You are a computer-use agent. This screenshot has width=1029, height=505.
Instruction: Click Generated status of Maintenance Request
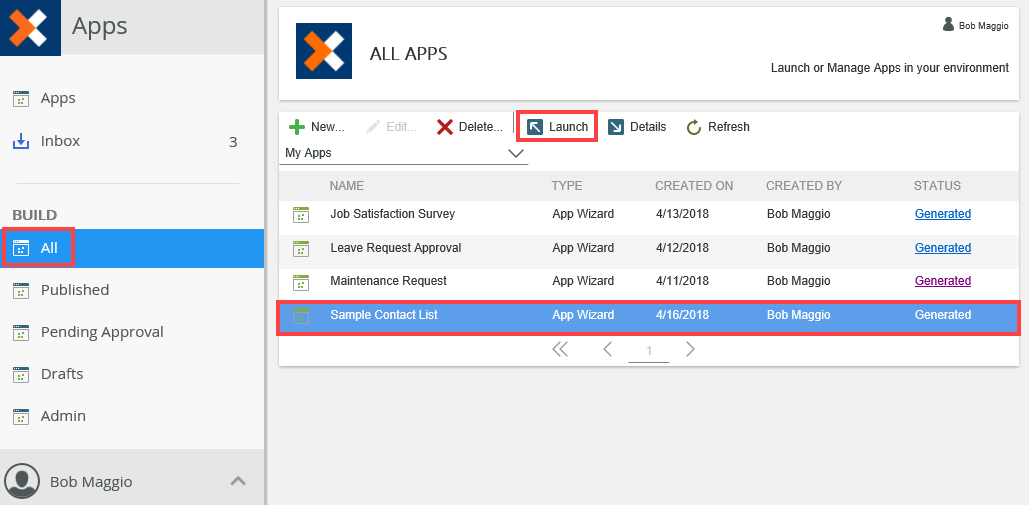point(942,281)
